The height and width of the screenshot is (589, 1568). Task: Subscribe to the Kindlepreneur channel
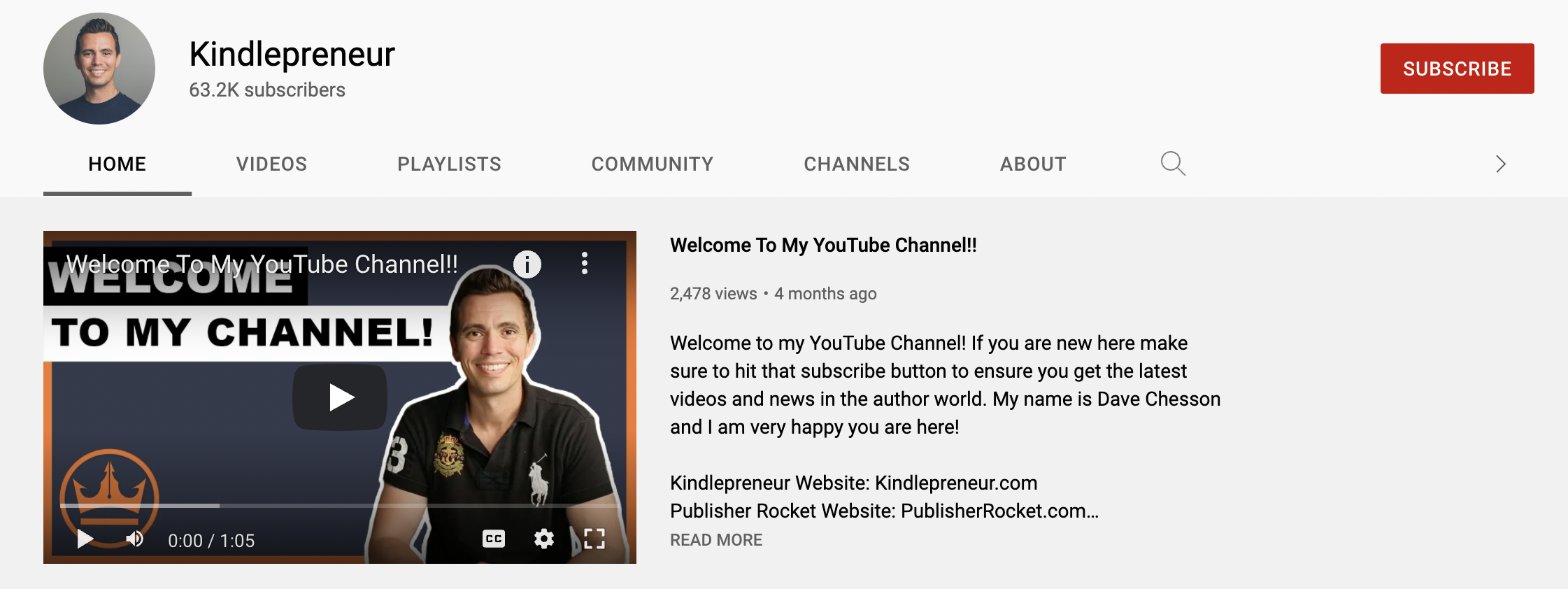point(1457,69)
